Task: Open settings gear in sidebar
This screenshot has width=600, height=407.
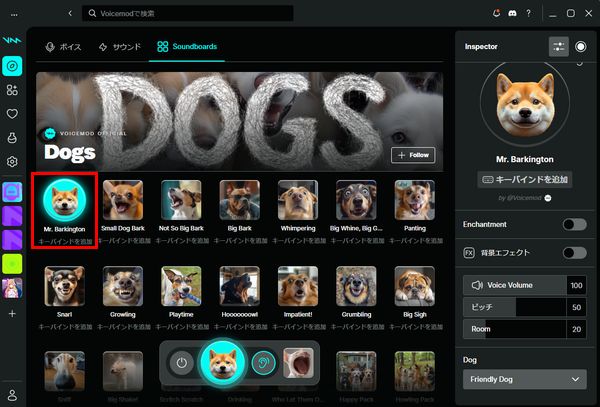Action: 12,161
